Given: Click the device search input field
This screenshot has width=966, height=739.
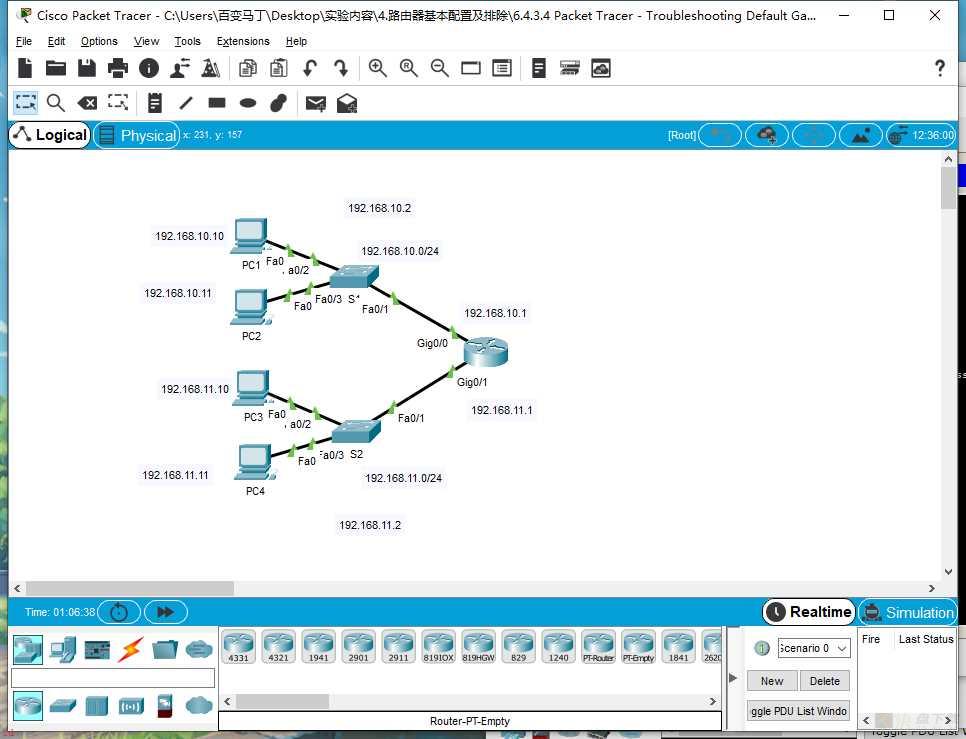Looking at the screenshot, I should pyautogui.click(x=113, y=678).
